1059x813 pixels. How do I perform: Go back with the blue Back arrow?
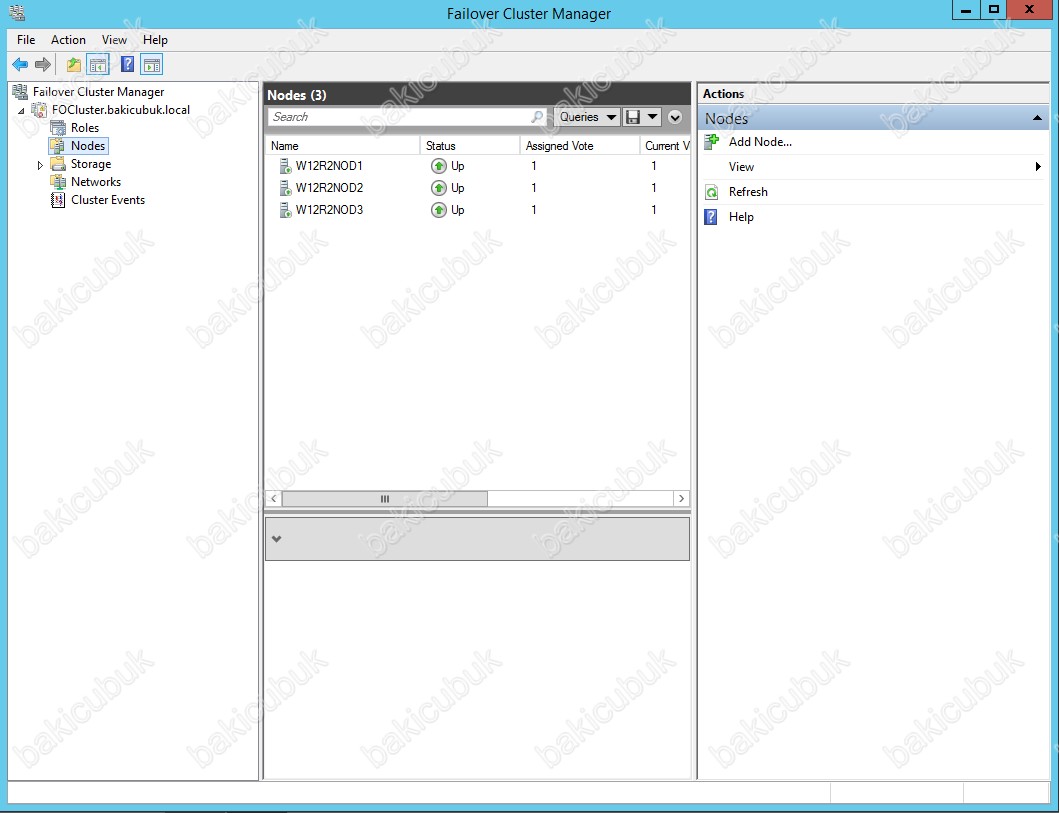(x=20, y=65)
